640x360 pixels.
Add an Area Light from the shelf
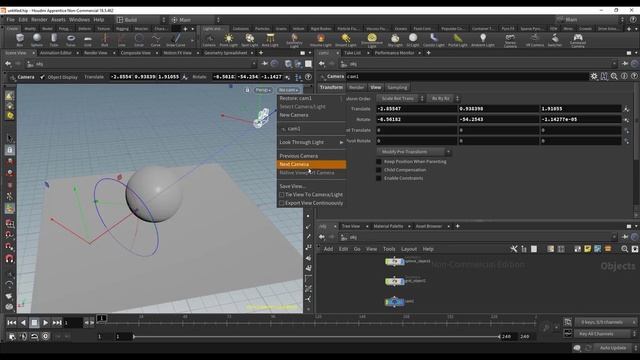tap(270, 40)
